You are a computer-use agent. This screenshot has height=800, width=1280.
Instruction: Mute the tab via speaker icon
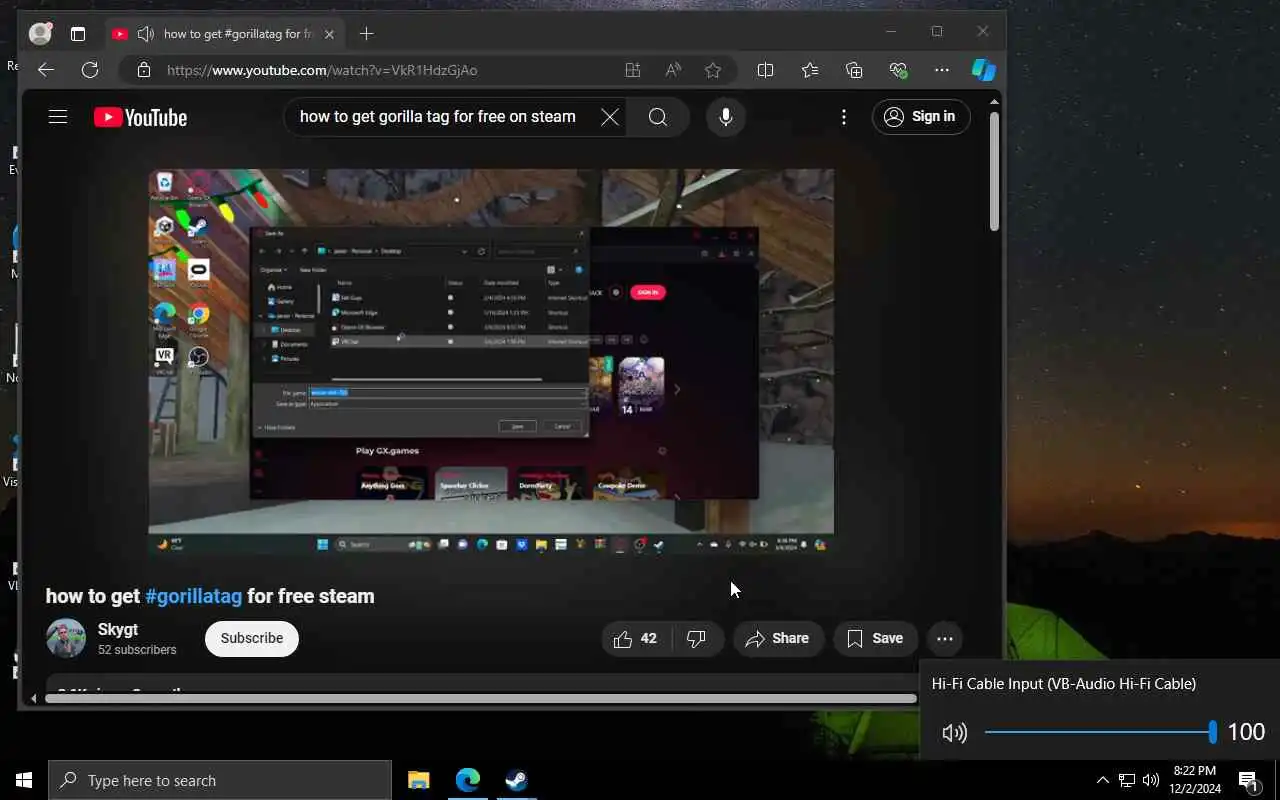[146, 34]
